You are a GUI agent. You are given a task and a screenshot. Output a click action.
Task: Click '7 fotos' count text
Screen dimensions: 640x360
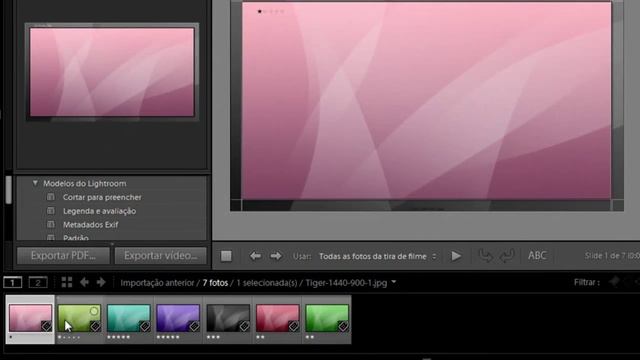[215, 283]
